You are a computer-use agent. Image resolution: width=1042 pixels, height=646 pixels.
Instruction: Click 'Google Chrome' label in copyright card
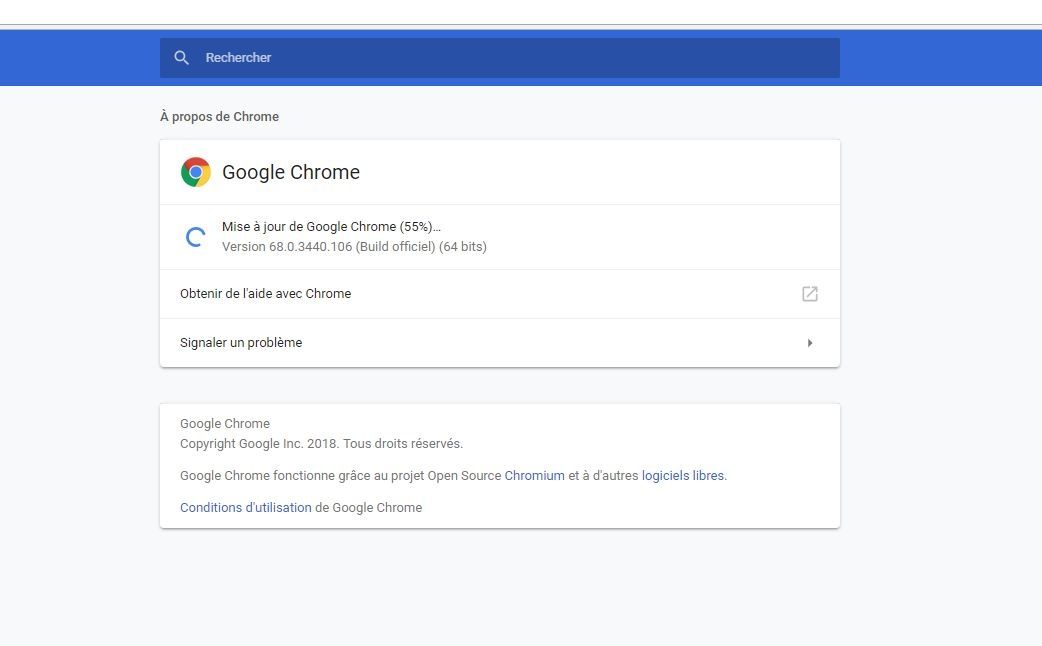pos(225,424)
